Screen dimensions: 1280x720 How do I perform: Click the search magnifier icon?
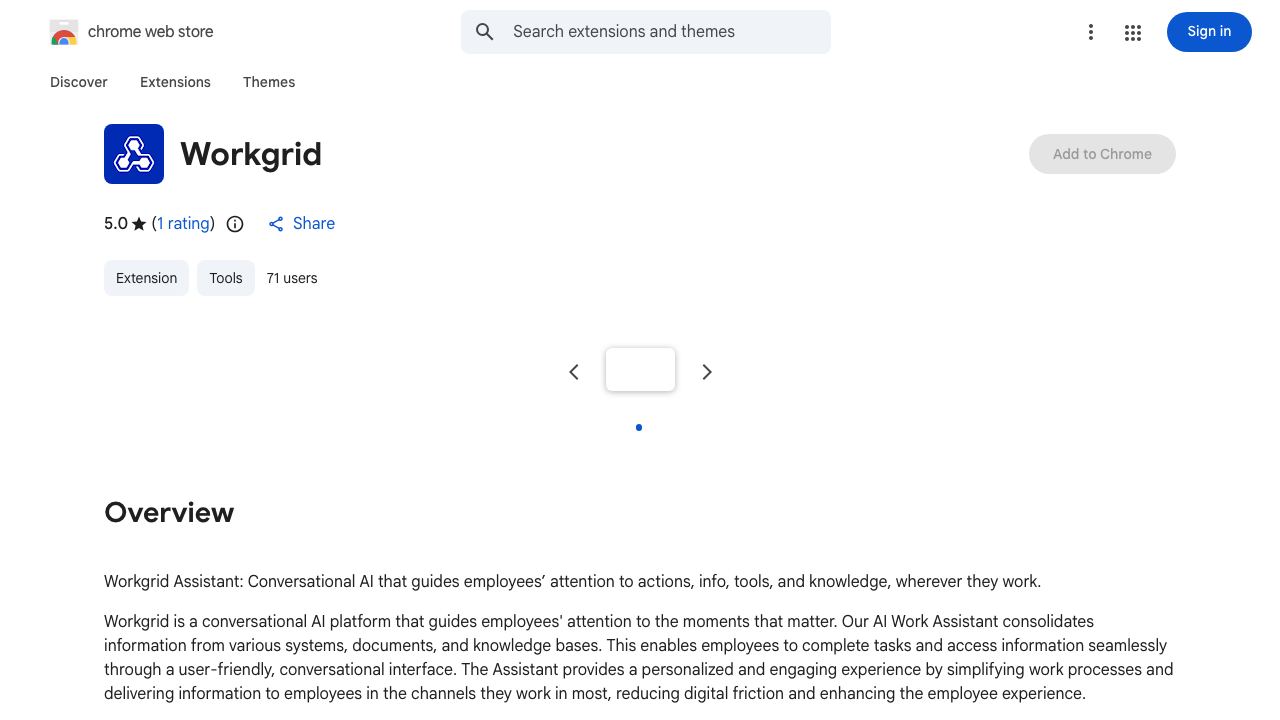(x=485, y=32)
